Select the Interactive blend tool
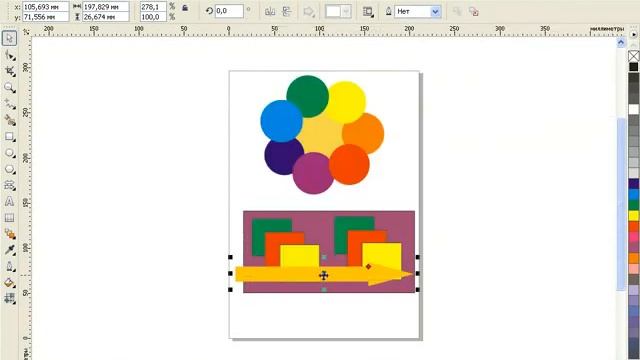 click(x=9, y=234)
